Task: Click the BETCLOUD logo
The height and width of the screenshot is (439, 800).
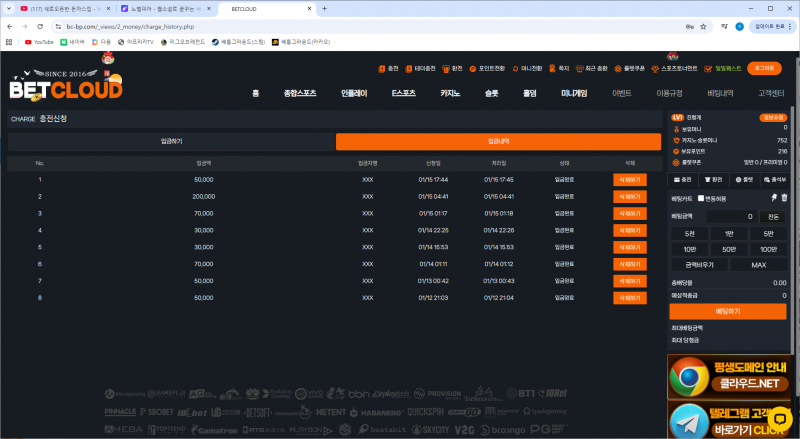Action: (66, 86)
